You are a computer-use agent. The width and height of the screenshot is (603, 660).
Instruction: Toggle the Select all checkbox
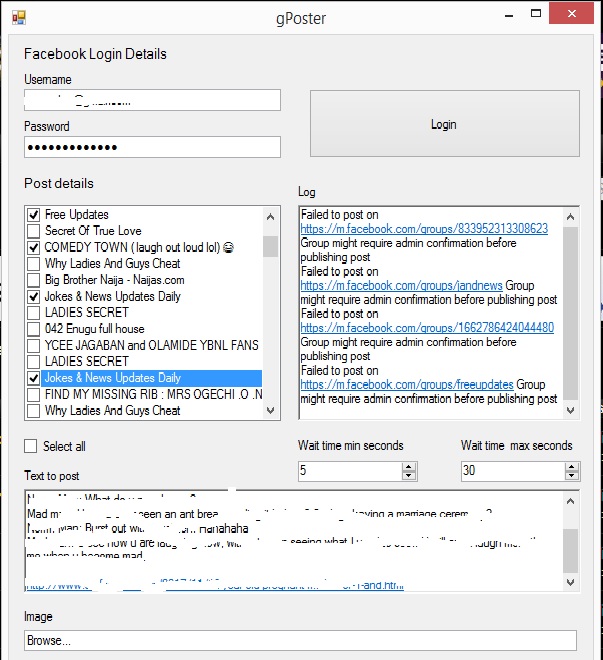click(31, 446)
